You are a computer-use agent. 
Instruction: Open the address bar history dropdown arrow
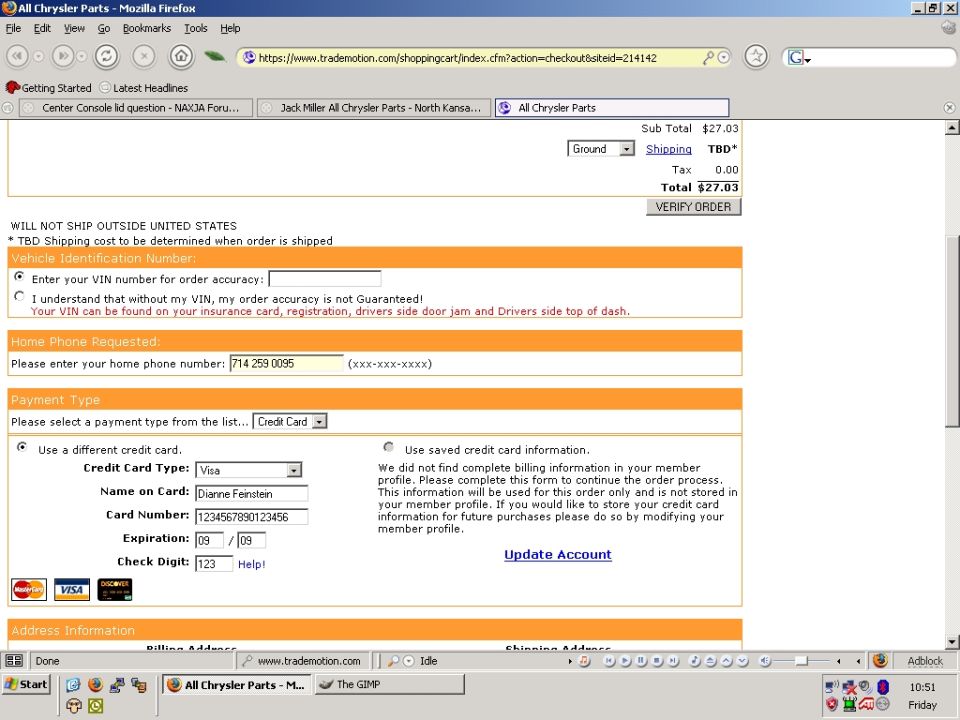tap(724, 58)
